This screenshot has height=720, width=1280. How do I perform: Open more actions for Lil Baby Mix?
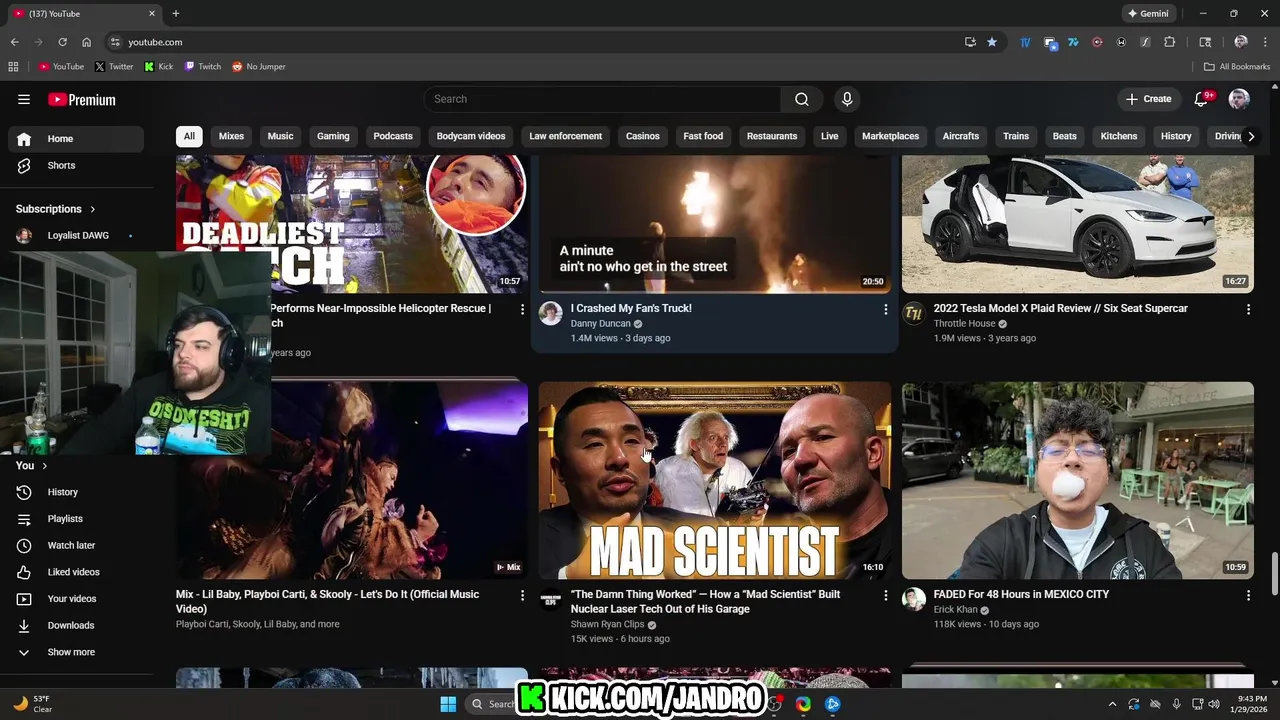[522, 596]
